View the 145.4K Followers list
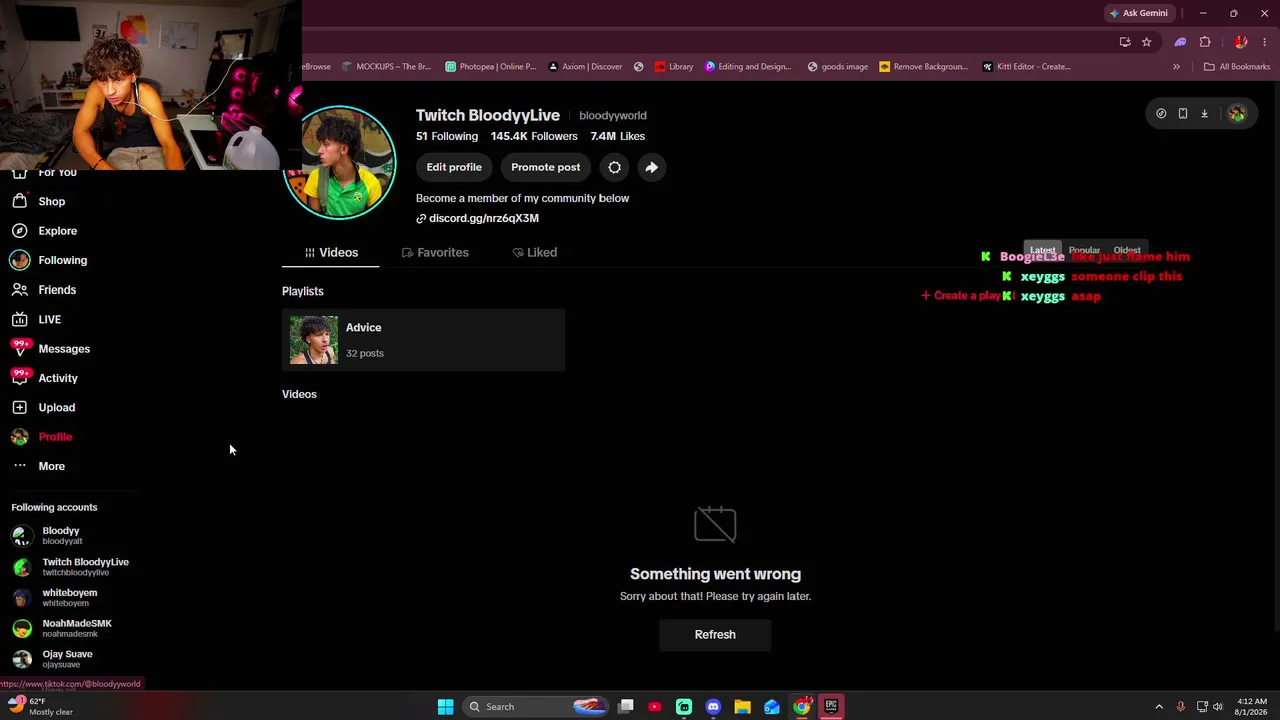 tap(534, 136)
